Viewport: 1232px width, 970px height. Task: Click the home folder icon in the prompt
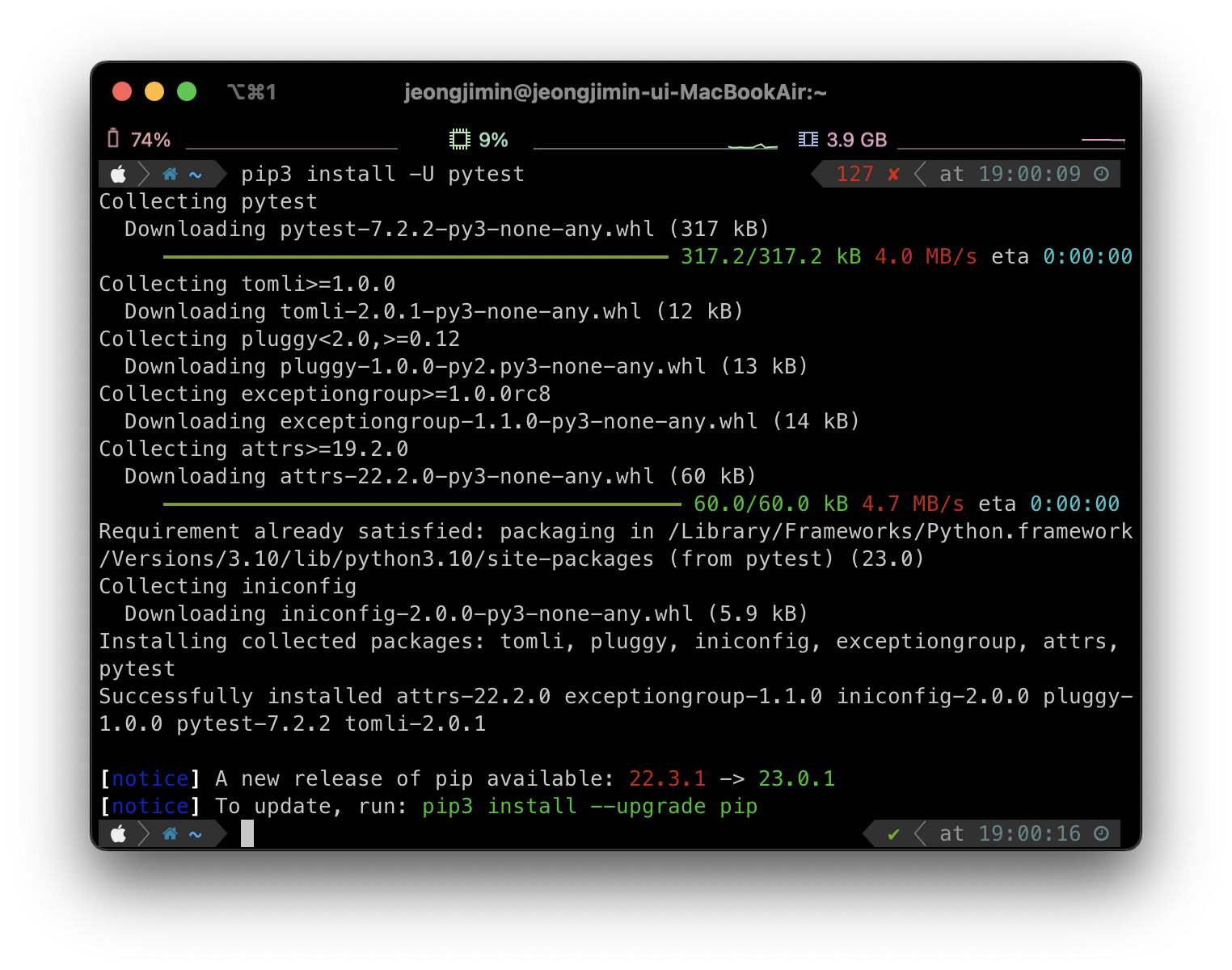tap(170, 174)
